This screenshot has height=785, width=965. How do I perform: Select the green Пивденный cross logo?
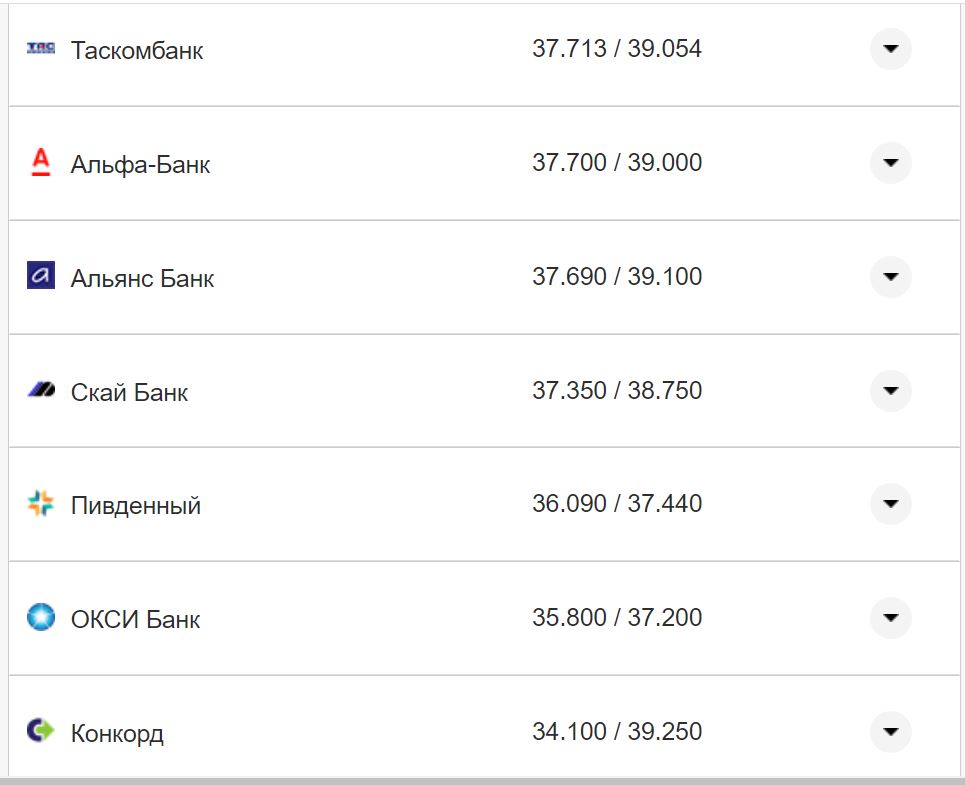[40, 505]
